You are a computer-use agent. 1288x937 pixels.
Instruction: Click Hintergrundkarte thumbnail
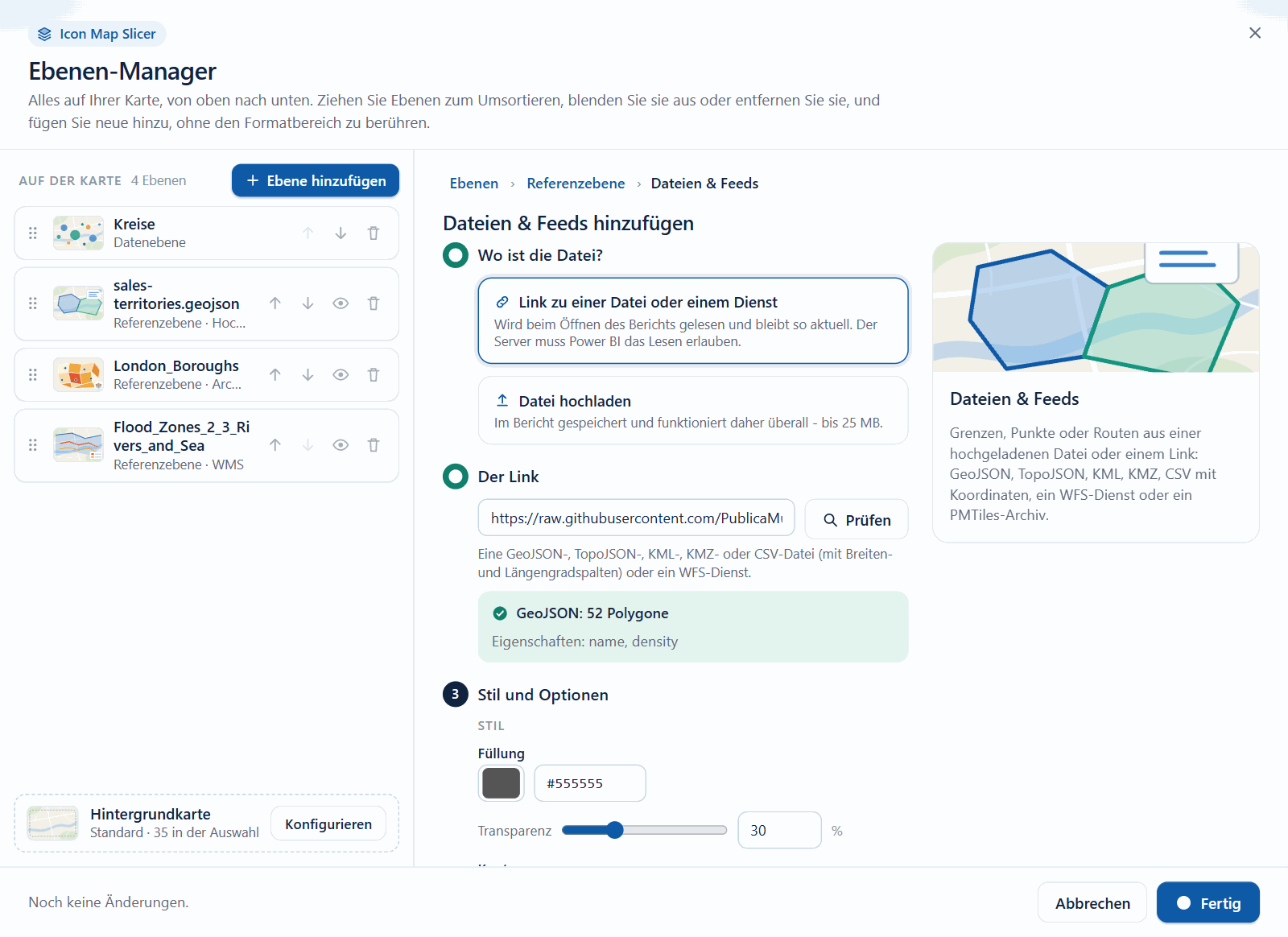pos(52,823)
